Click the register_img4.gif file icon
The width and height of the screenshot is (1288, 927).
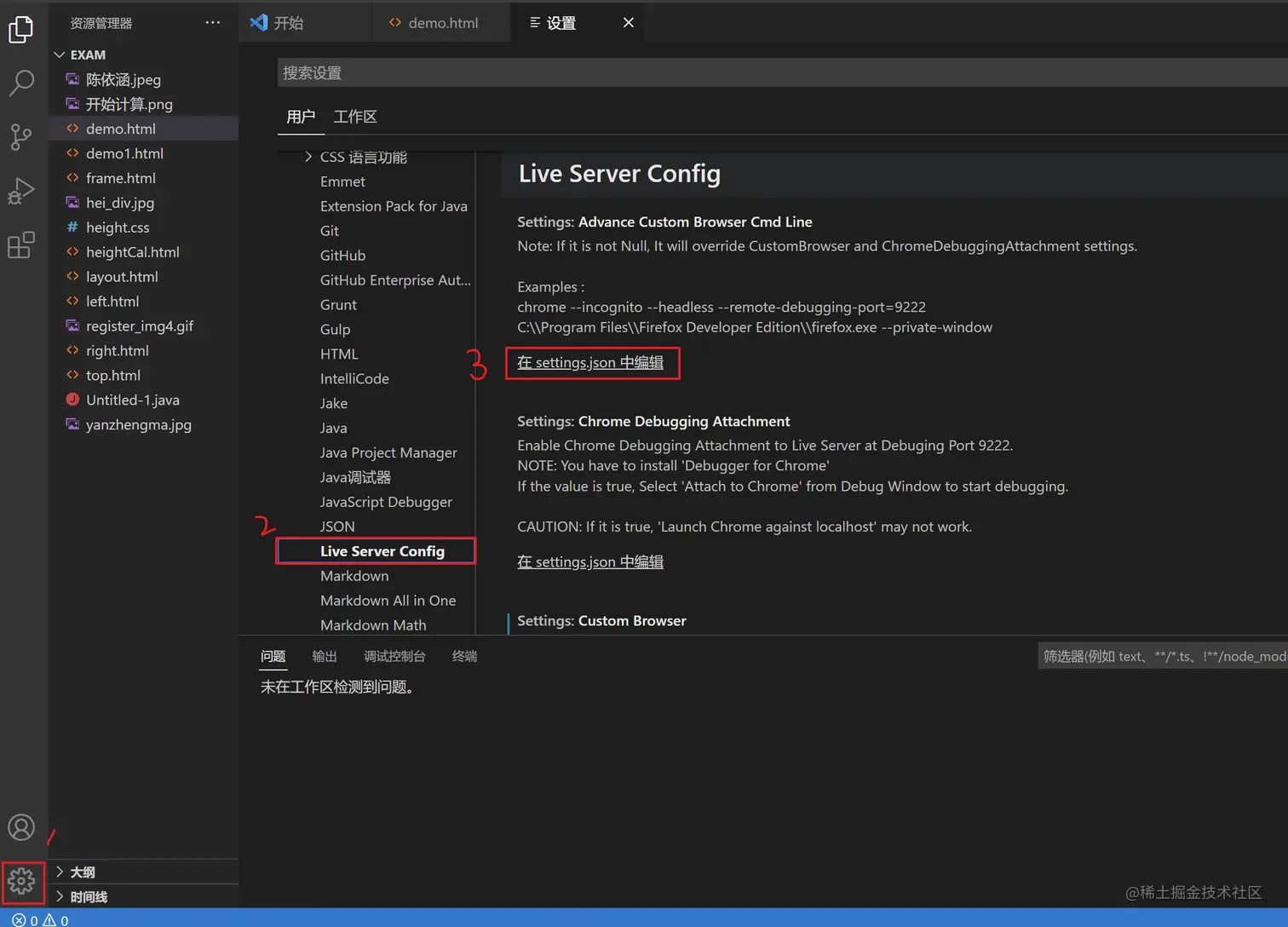coord(72,325)
